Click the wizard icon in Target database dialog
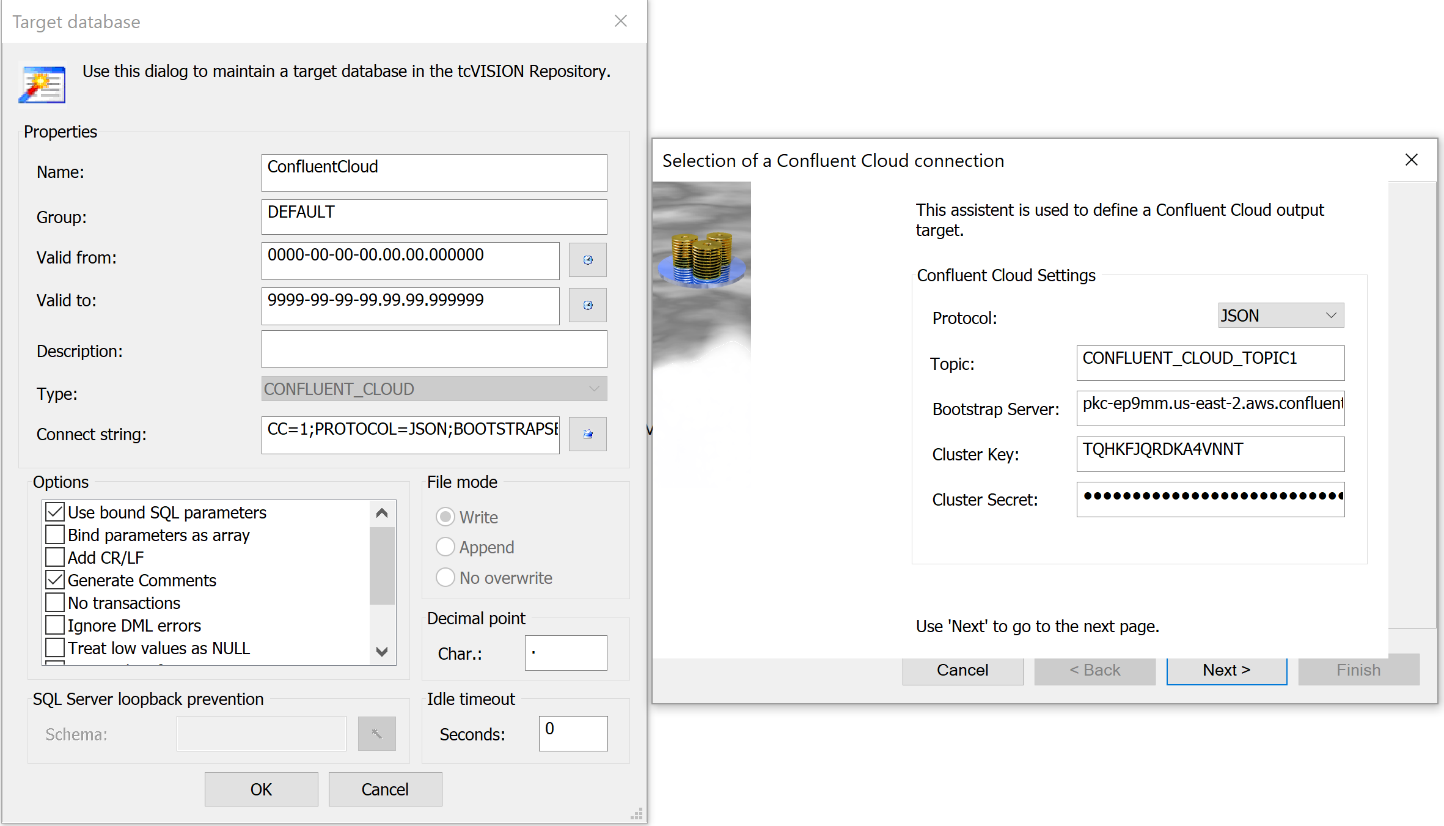This screenshot has height=826, width=1444. click(x=42, y=84)
